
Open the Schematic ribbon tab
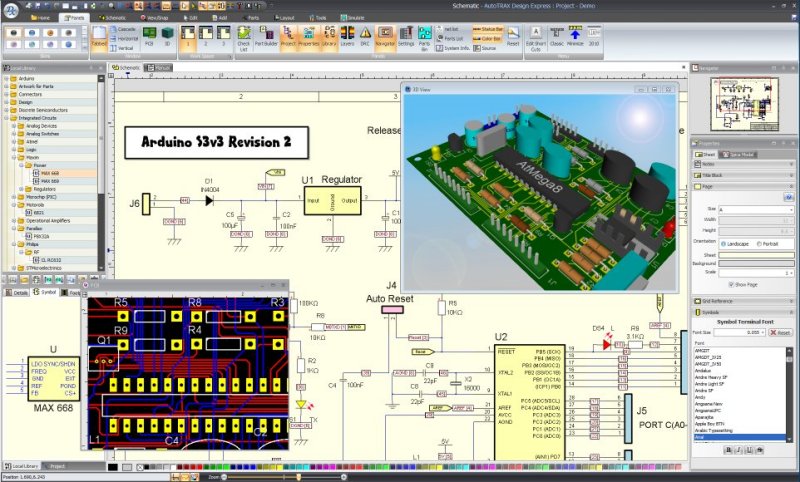[x=112, y=18]
